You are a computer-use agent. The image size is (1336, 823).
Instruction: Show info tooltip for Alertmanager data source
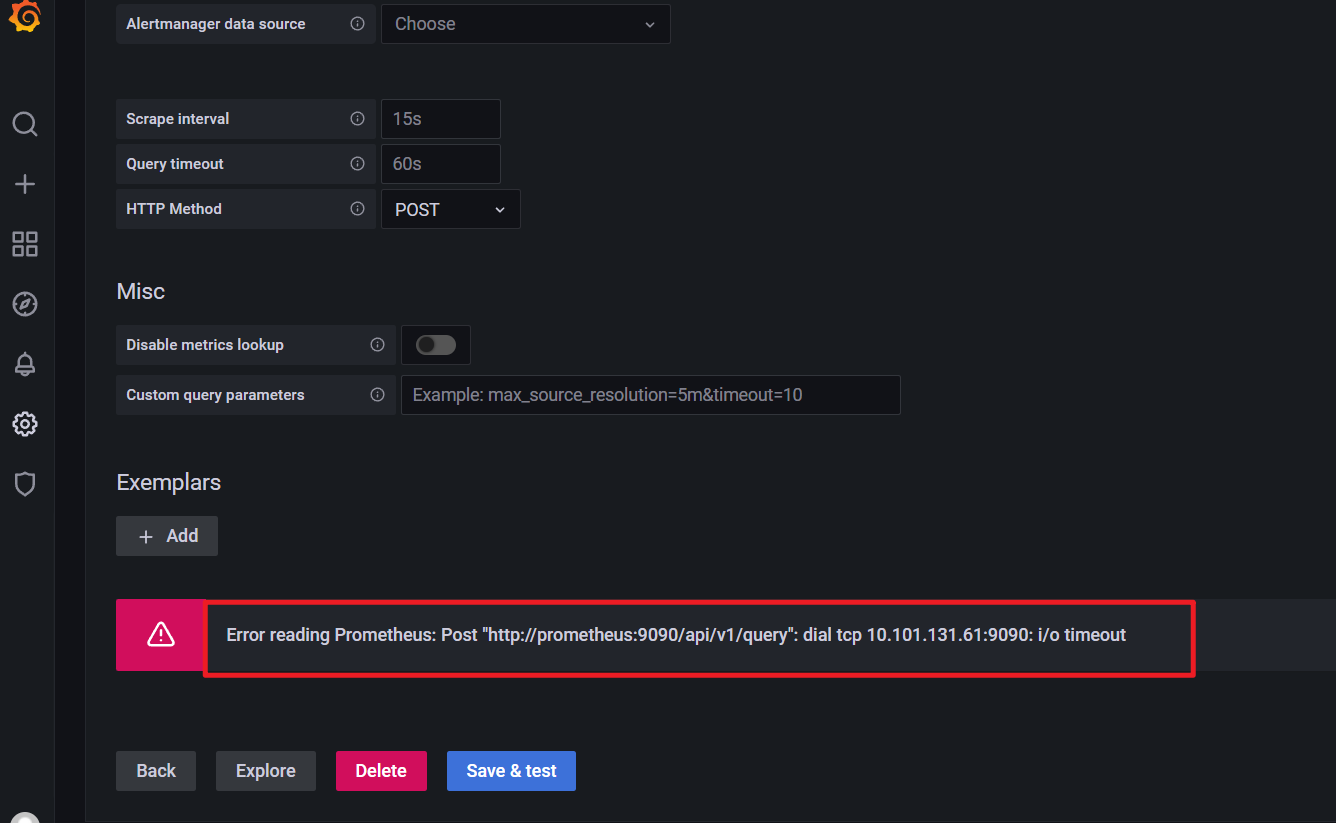pyautogui.click(x=357, y=24)
